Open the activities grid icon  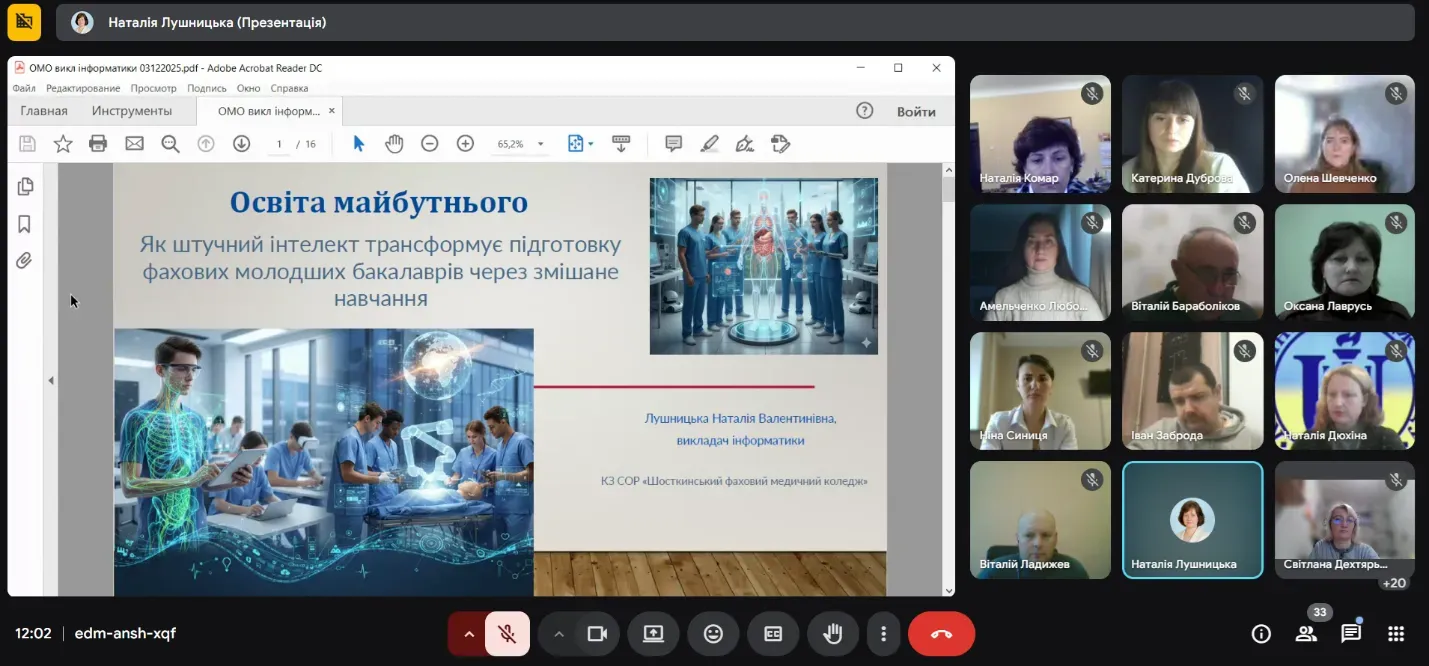coord(1396,633)
